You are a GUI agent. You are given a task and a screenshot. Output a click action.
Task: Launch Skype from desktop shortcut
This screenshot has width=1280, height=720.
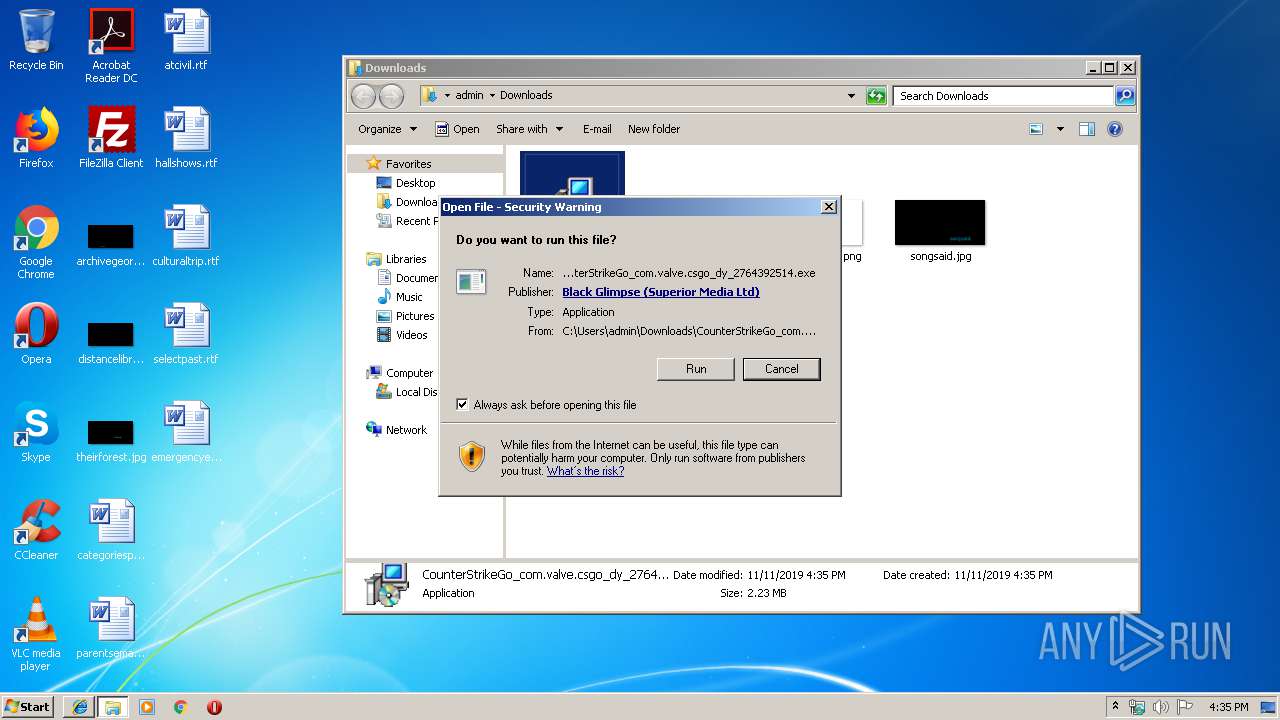click(36, 432)
